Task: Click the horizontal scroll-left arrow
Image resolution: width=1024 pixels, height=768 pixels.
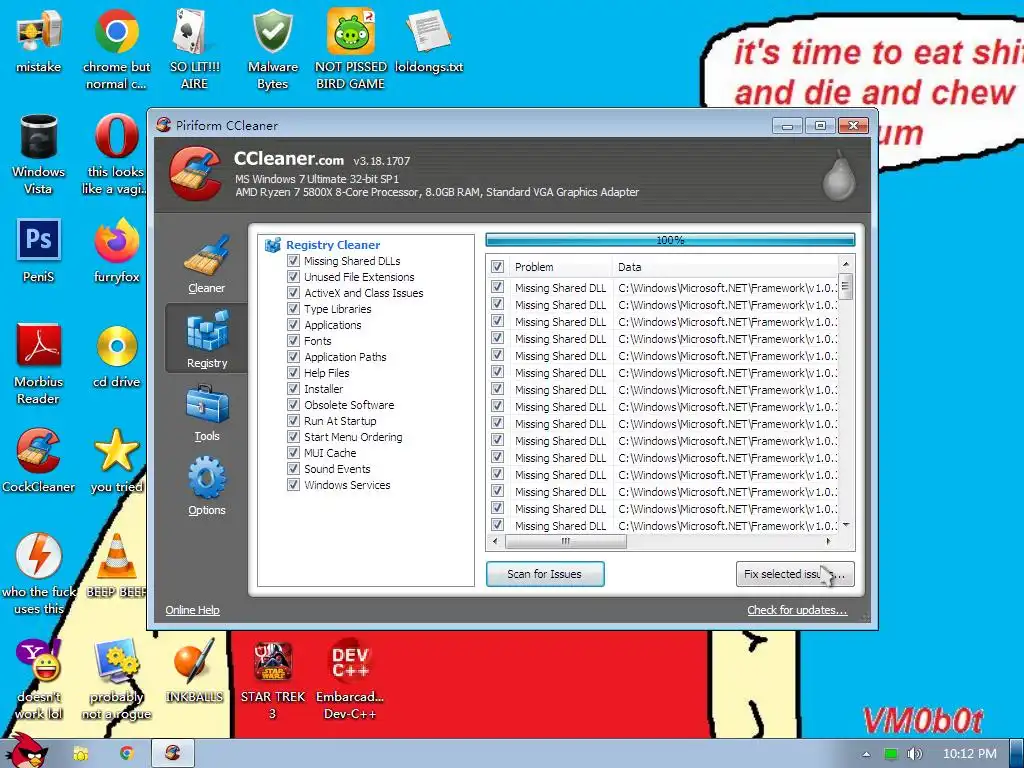Action: click(x=495, y=541)
